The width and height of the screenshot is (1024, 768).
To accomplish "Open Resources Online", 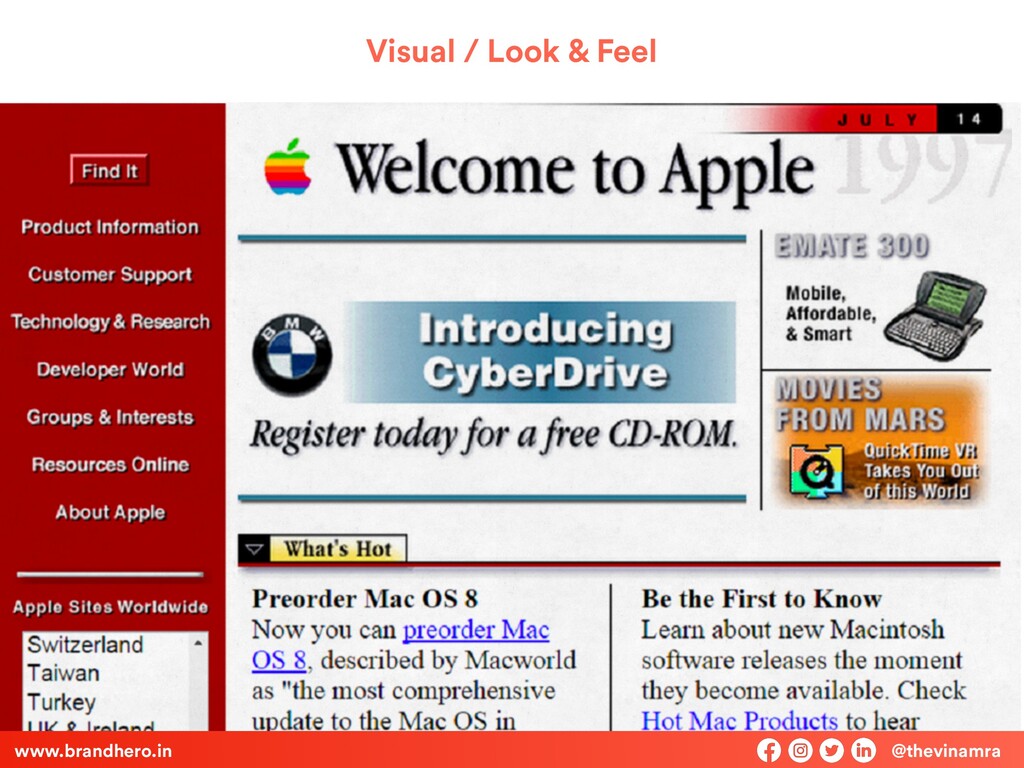I will pyautogui.click(x=110, y=464).
